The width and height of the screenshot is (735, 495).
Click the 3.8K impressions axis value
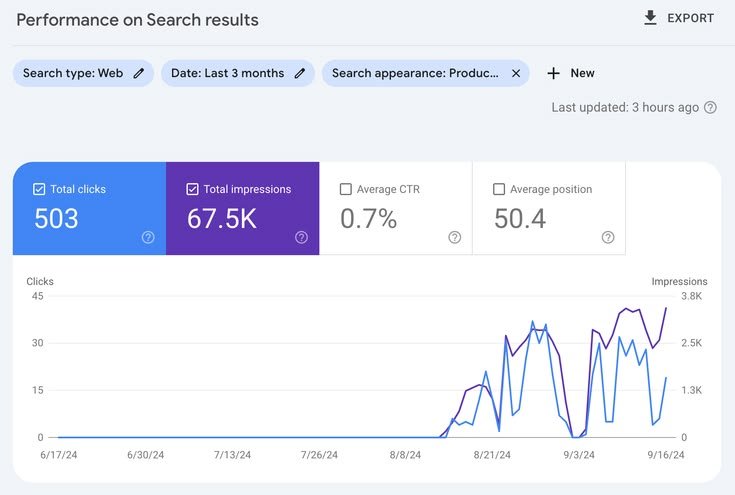point(691,296)
